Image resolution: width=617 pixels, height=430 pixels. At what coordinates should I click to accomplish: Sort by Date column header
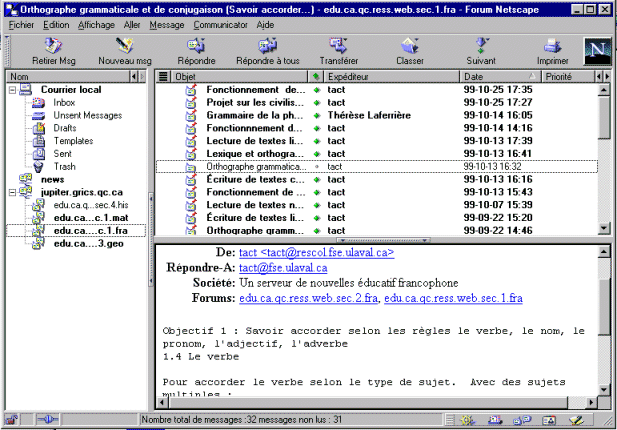(500, 76)
